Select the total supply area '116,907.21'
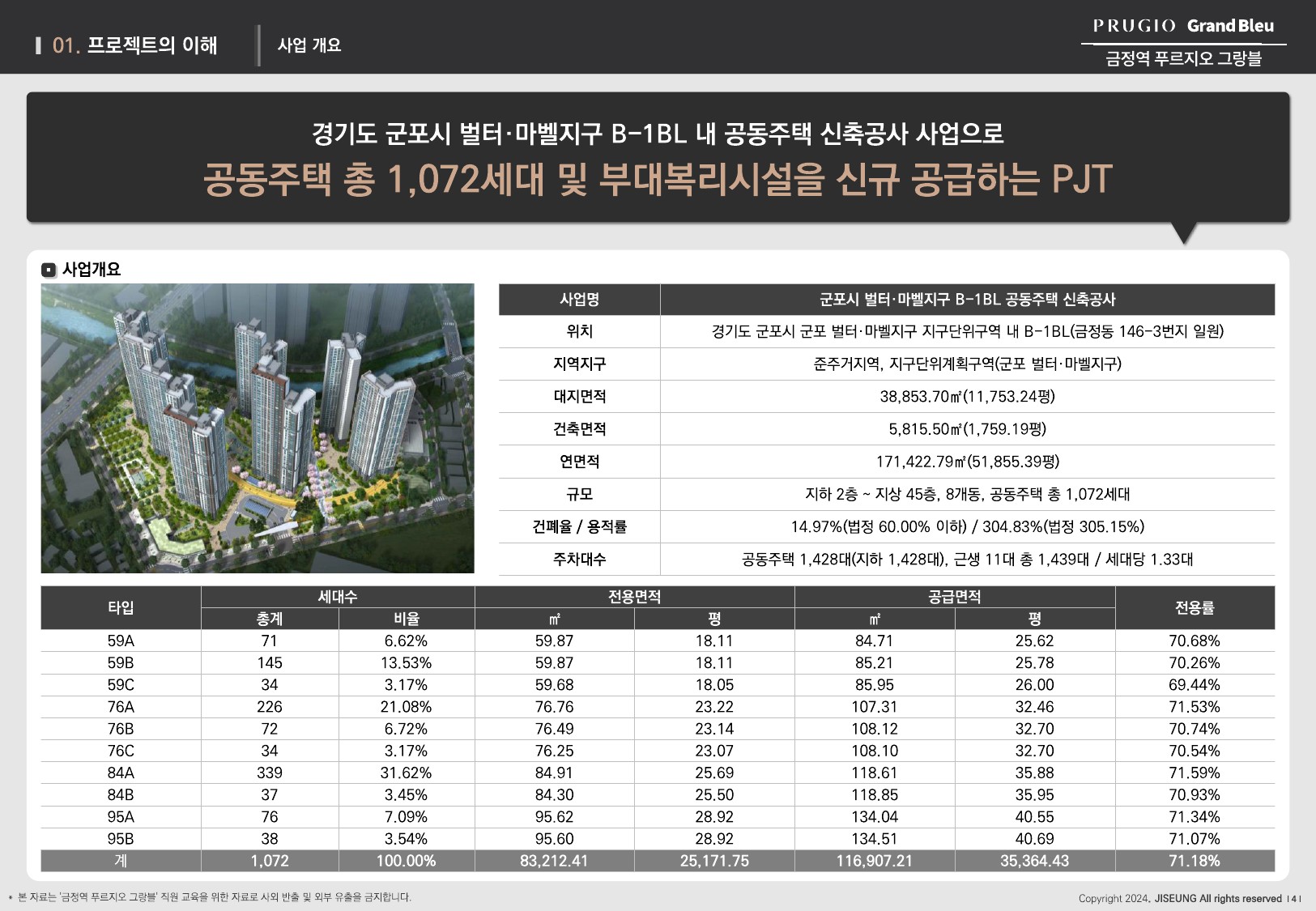 point(875,861)
